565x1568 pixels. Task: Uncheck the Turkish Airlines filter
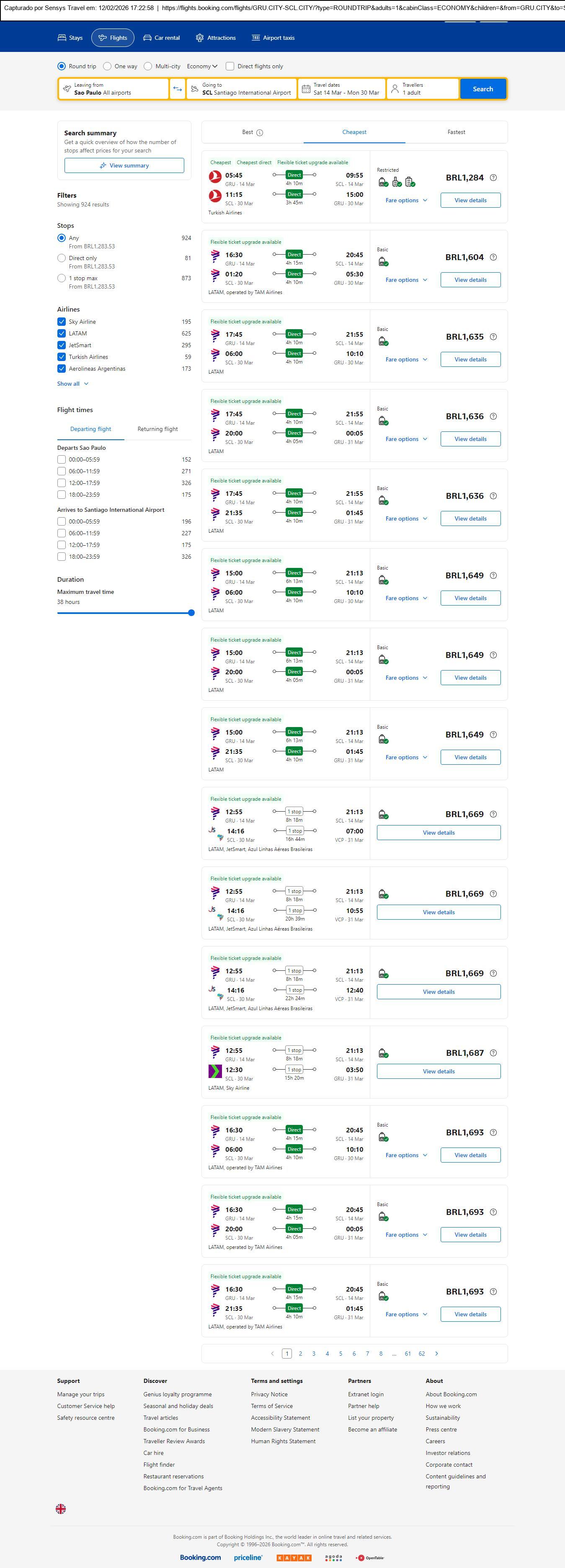point(62,357)
